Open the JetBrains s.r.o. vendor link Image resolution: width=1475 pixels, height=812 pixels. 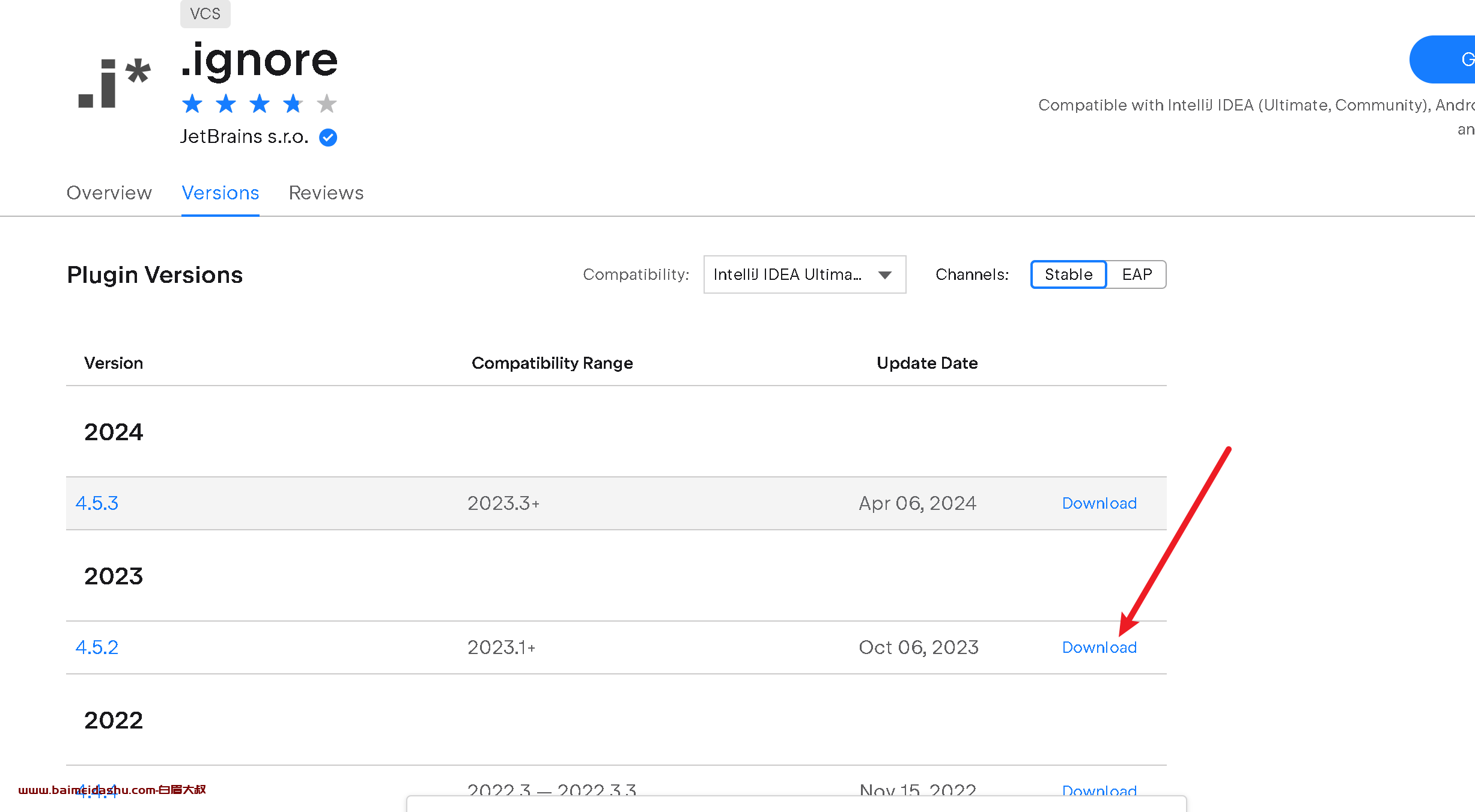click(x=245, y=137)
